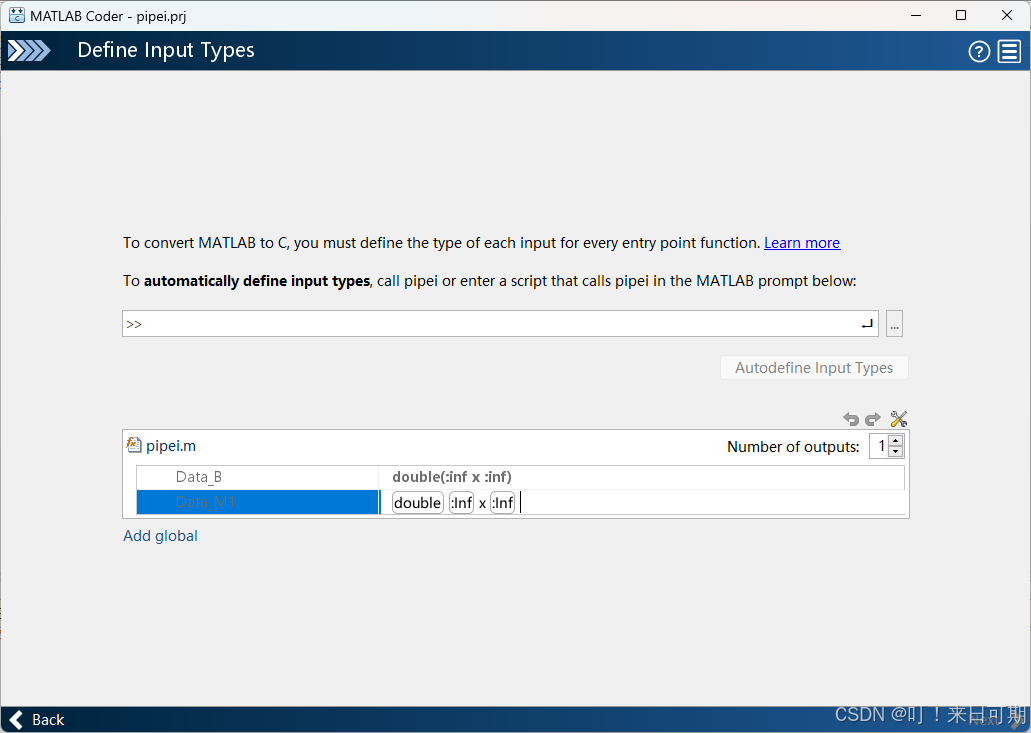The width and height of the screenshot is (1031, 733).
Task: Click the Number of outputs label
Action: click(x=793, y=446)
